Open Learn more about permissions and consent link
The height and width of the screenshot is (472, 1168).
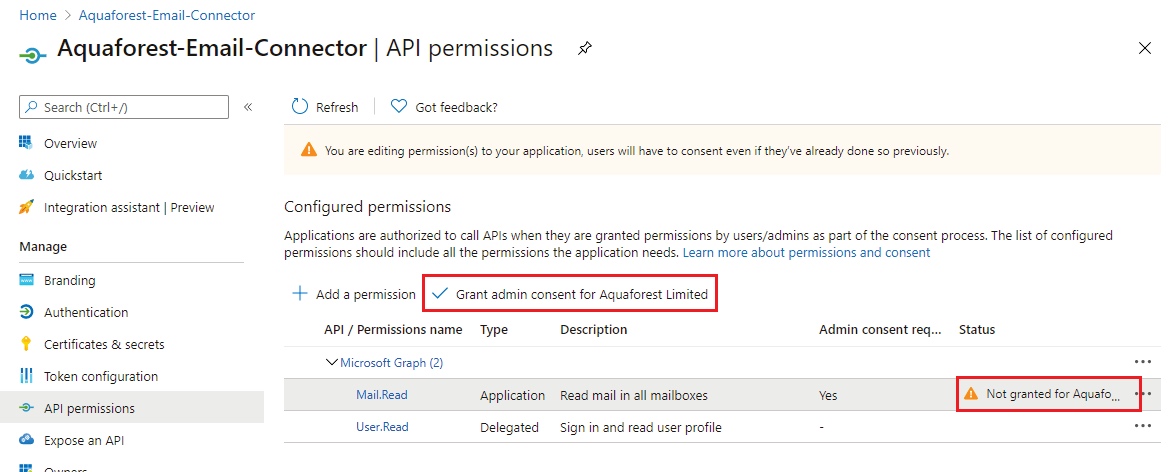806,252
